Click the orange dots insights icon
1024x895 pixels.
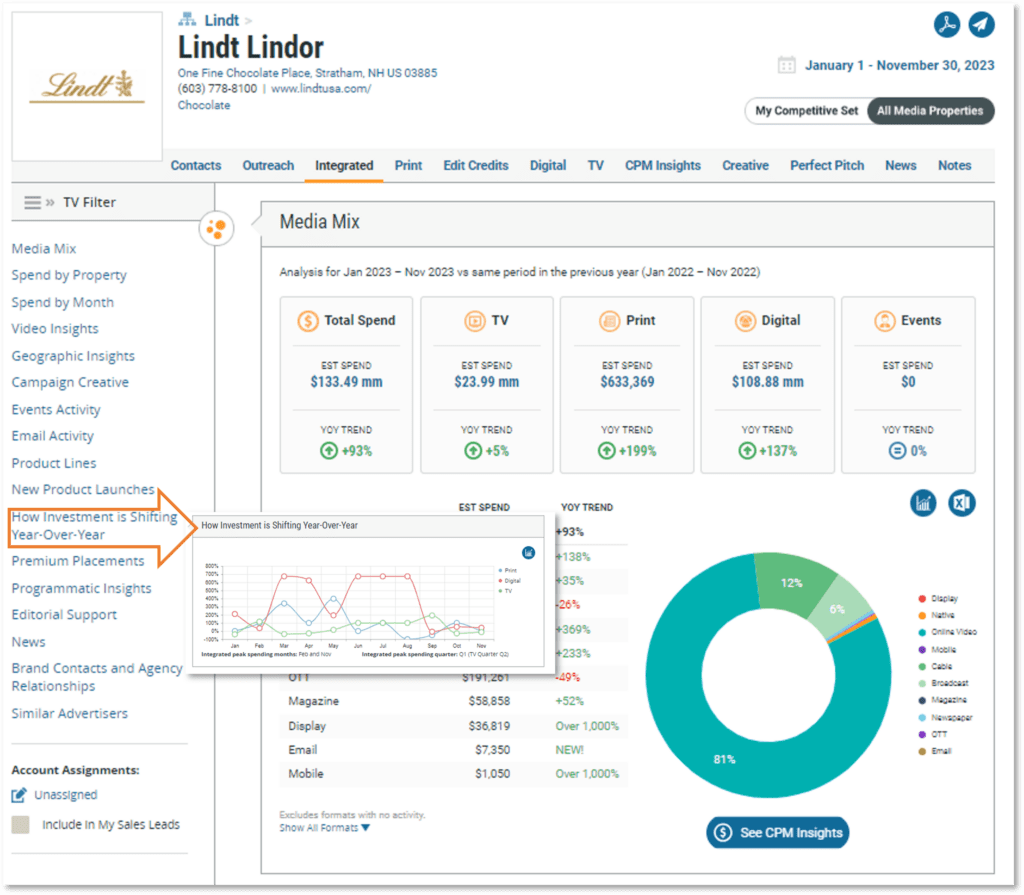coord(216,229)
